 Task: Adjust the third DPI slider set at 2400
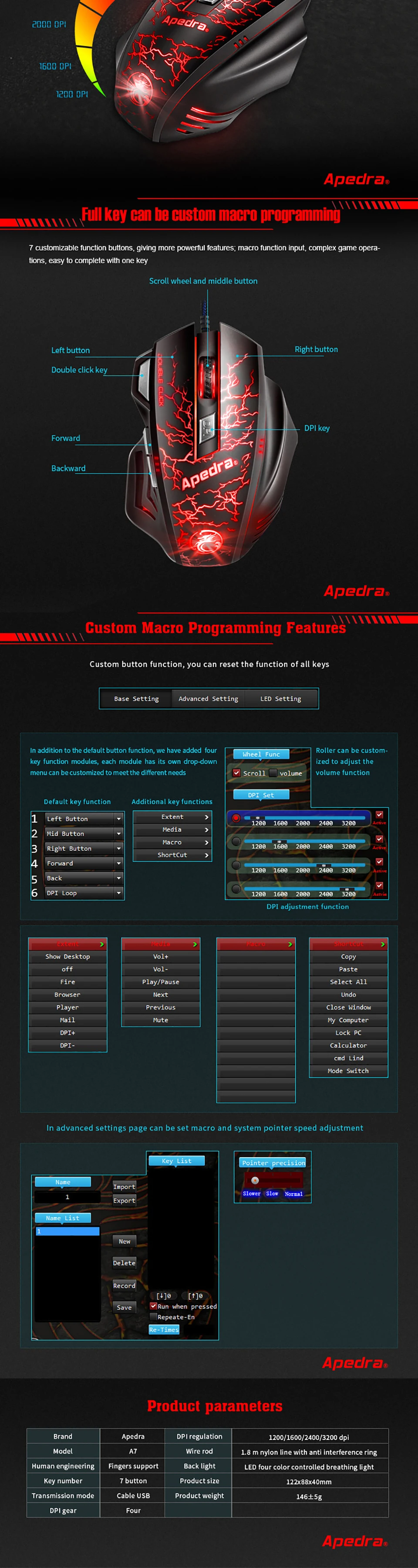pyautogui.click(x=324, y=865)
